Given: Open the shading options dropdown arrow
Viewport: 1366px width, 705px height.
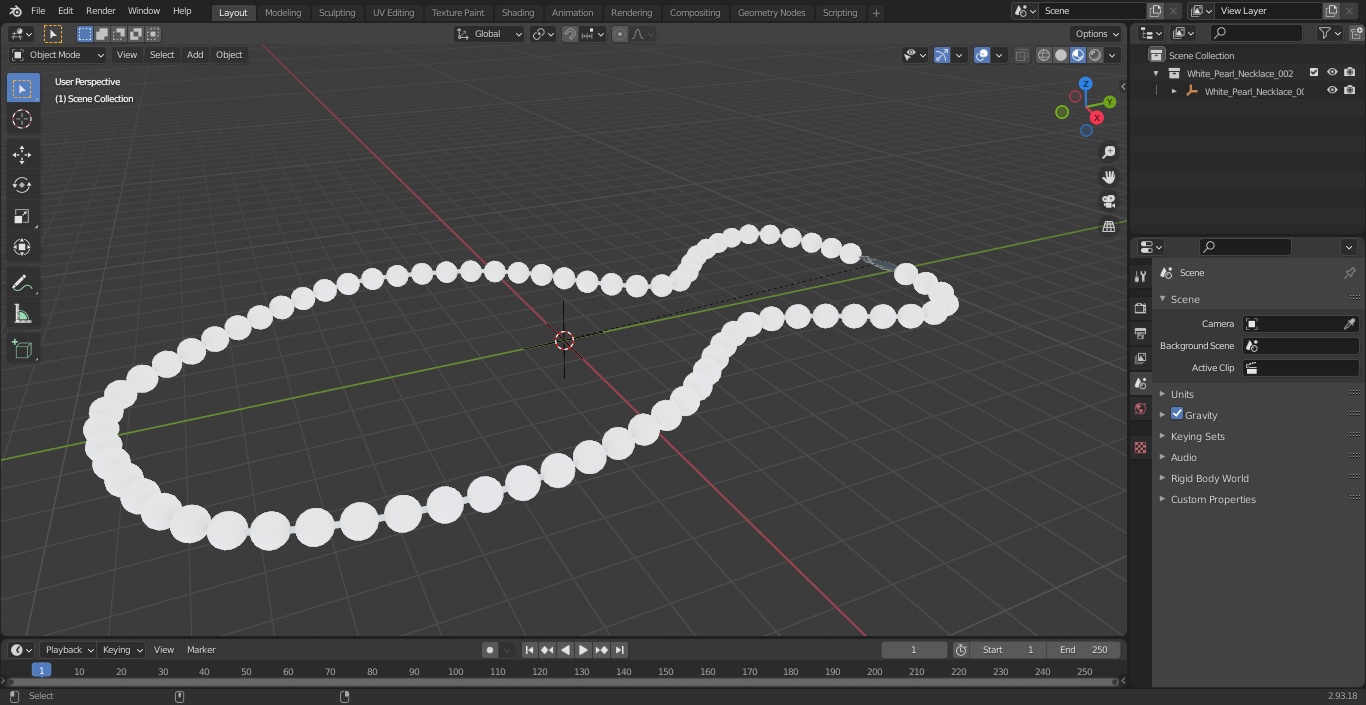Looking at the screenshot, I should [1112, 55].
